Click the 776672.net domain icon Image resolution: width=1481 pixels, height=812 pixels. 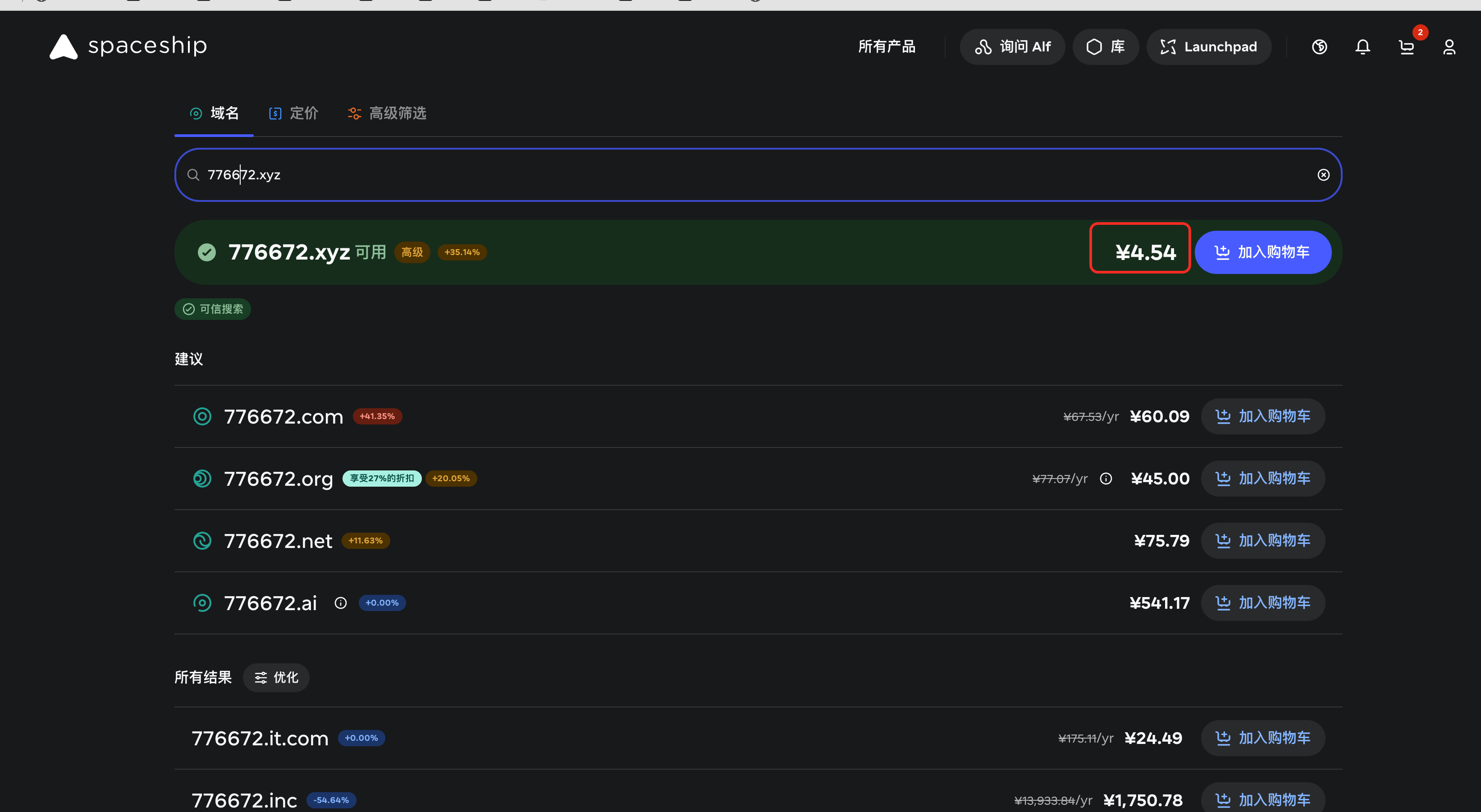pos(202,541)
